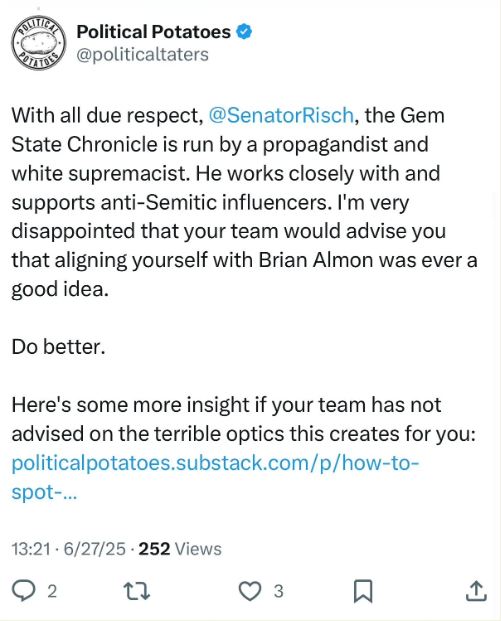
Task: Click the 'Do better.' line of text
Action: (x=59, y=347)
